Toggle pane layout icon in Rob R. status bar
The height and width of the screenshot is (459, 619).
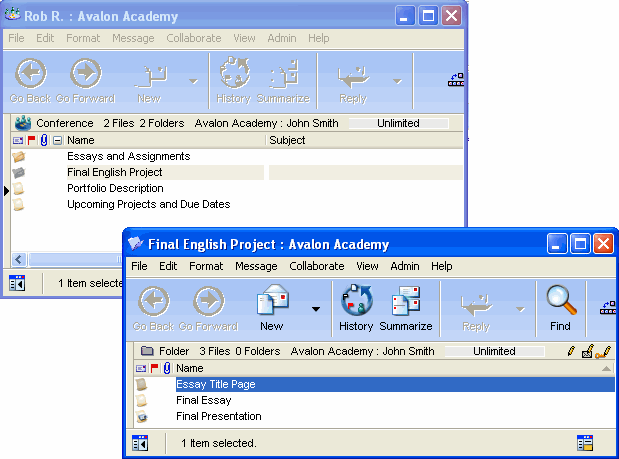pos(17,283)
